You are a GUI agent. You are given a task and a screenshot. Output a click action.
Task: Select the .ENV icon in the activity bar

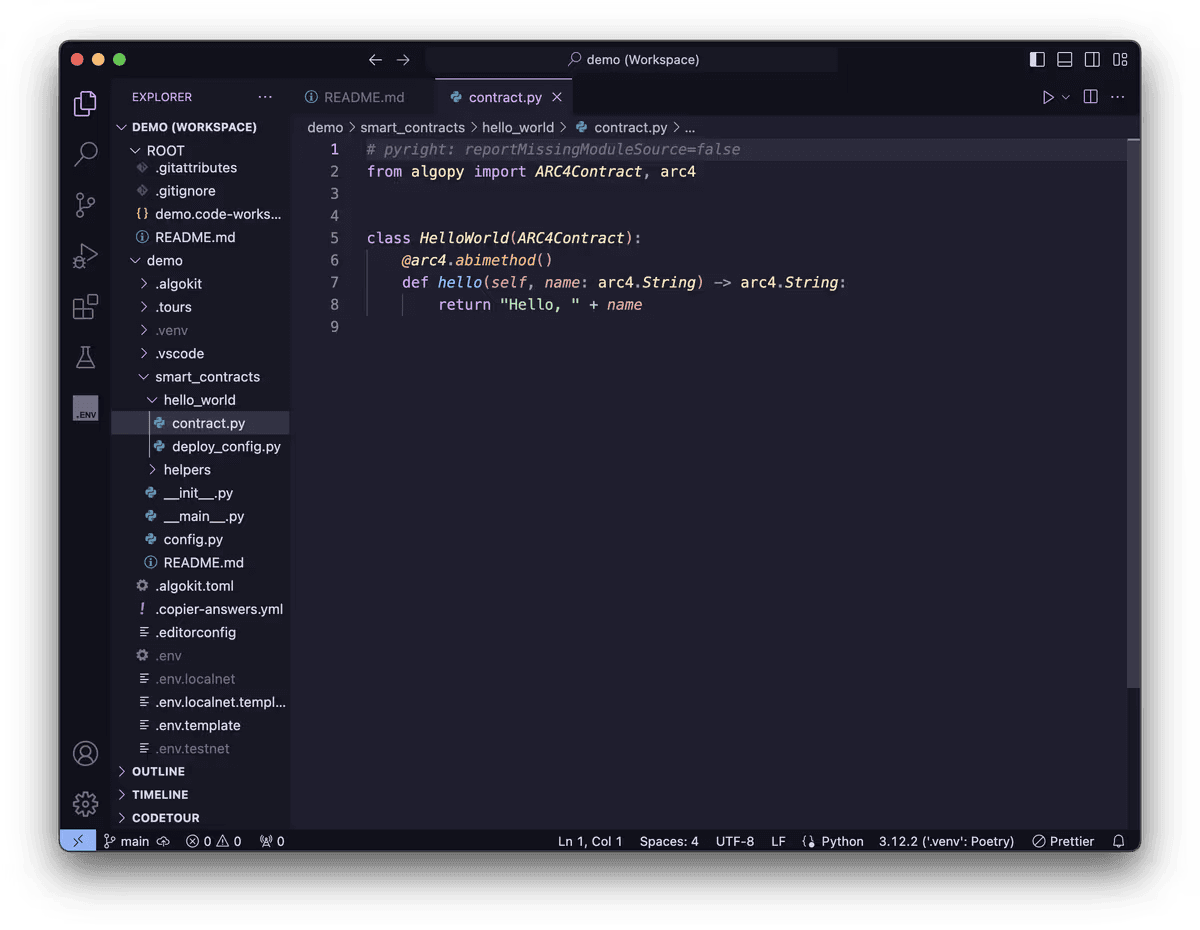tap(85, 408)
